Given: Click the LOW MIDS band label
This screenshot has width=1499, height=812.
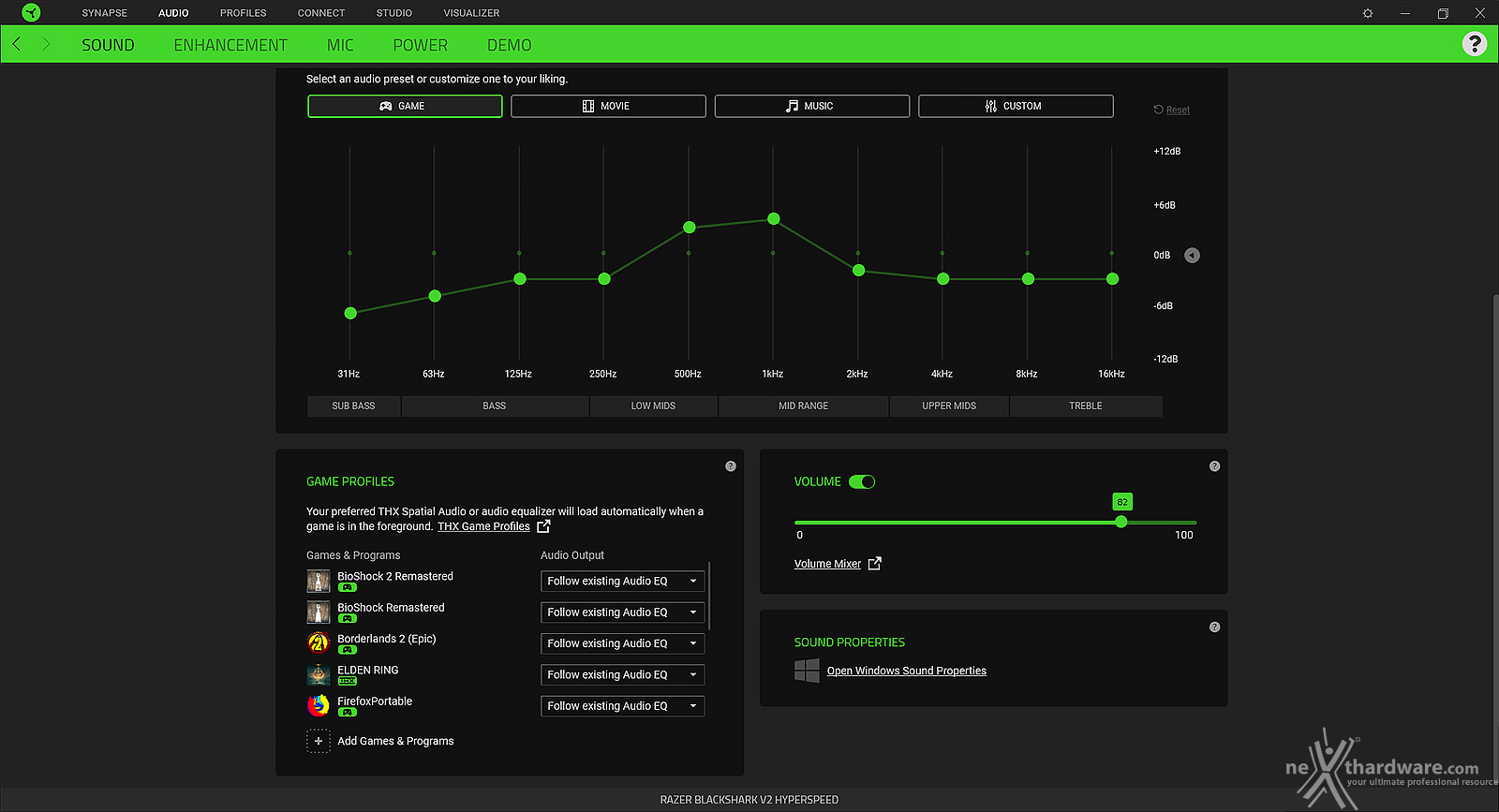Looking at the screenshot, I should coord(653,406).
